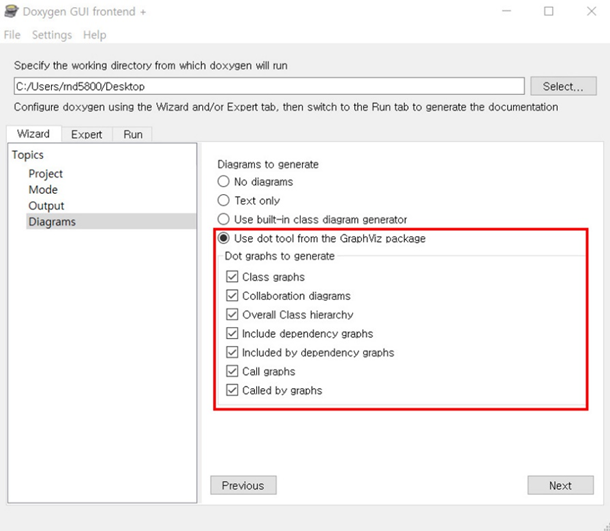Screen dimensions: 610x531
Task: Select the Output topic
Action: coord(46,206)
